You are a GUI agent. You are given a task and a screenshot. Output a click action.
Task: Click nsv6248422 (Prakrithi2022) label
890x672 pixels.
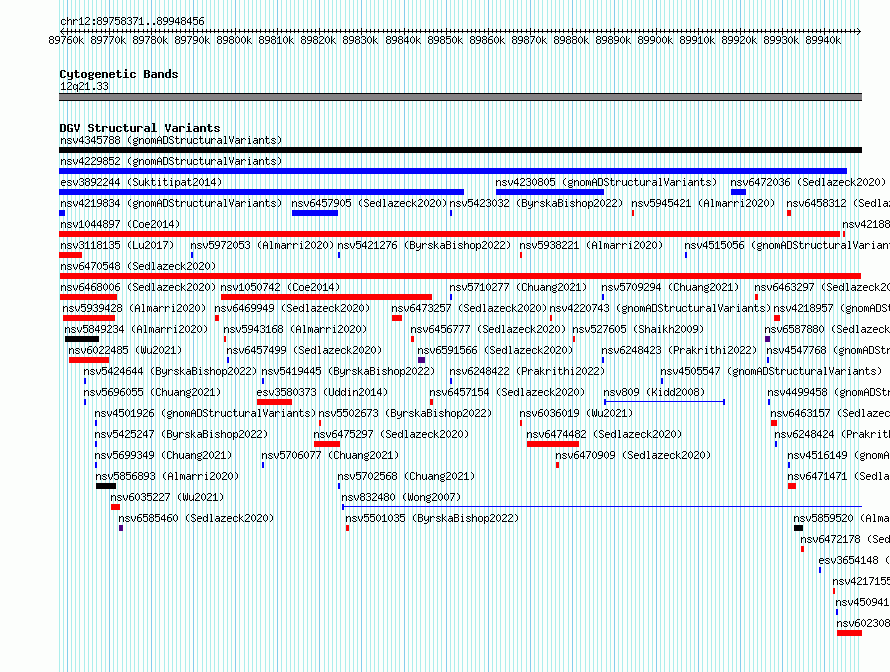[x=527, y=371]
